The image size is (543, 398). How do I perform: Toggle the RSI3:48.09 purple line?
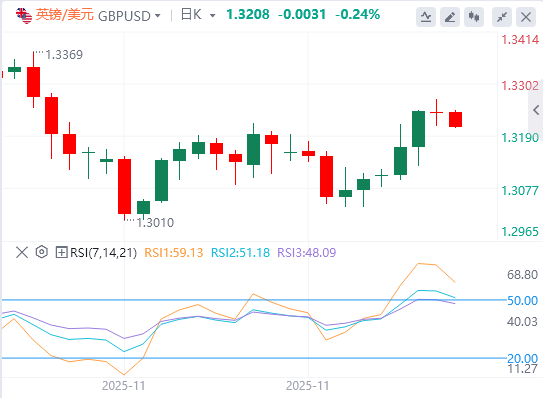(x=306, y=253)
